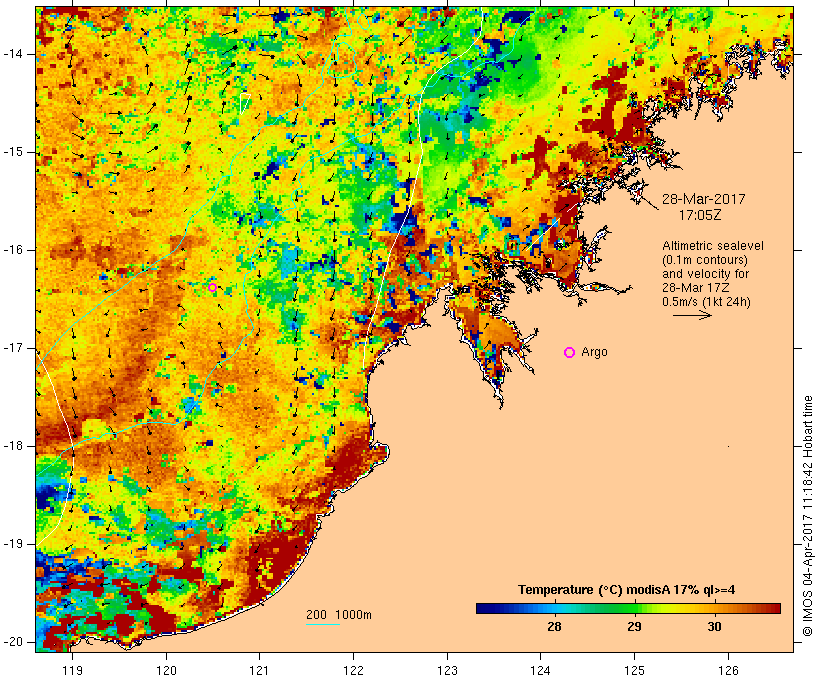Click the longitude axis label '124'
The width and height of the screenshot is (820, 680).
pos(540,671)
